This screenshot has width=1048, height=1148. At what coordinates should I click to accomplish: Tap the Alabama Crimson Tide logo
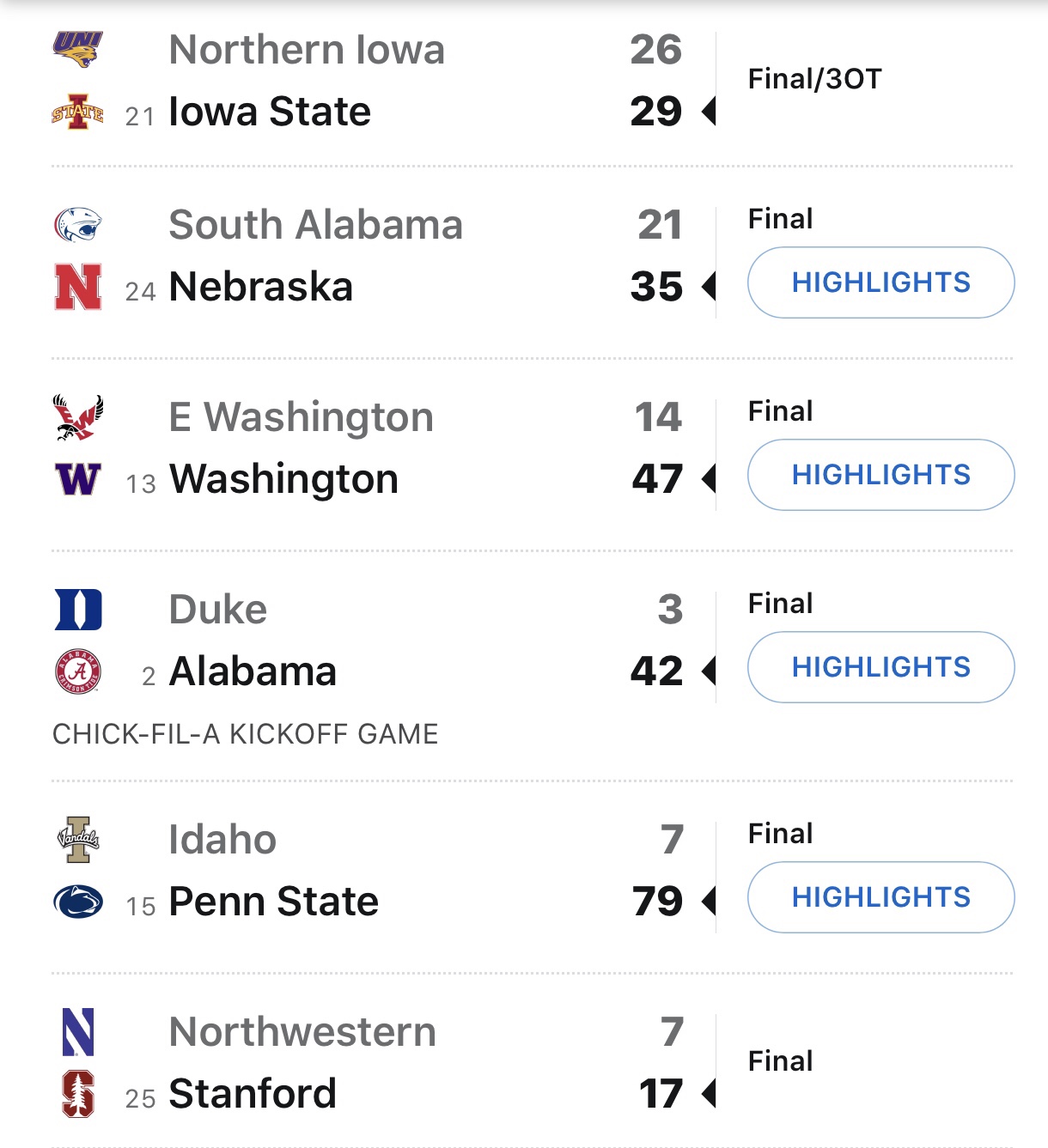(78, 671)
